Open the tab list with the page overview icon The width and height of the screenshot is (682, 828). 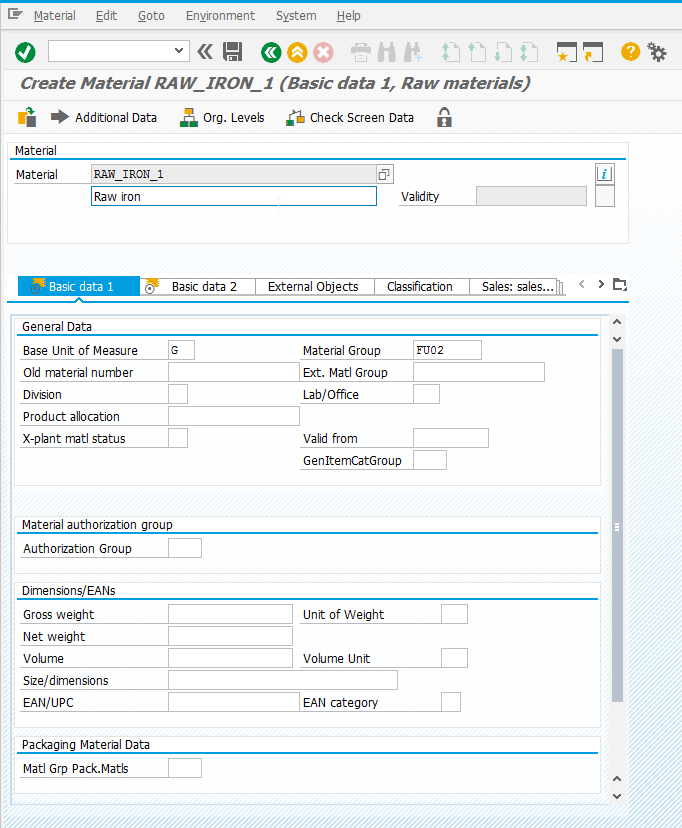pos(619,284)
